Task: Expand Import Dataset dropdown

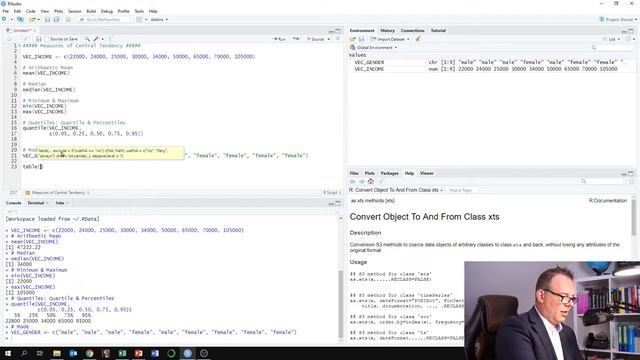Action: pyautogui.click(x=390, y=39)
